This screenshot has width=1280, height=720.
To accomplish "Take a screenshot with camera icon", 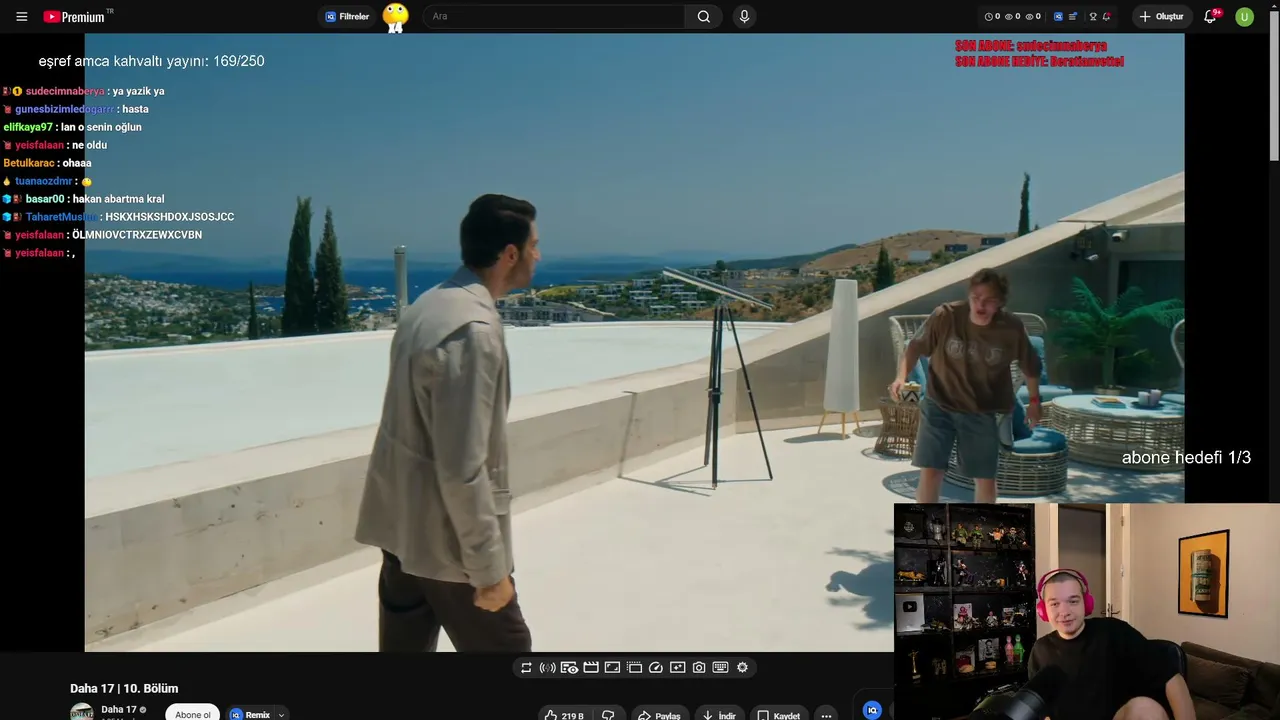I will coord(699,668).
